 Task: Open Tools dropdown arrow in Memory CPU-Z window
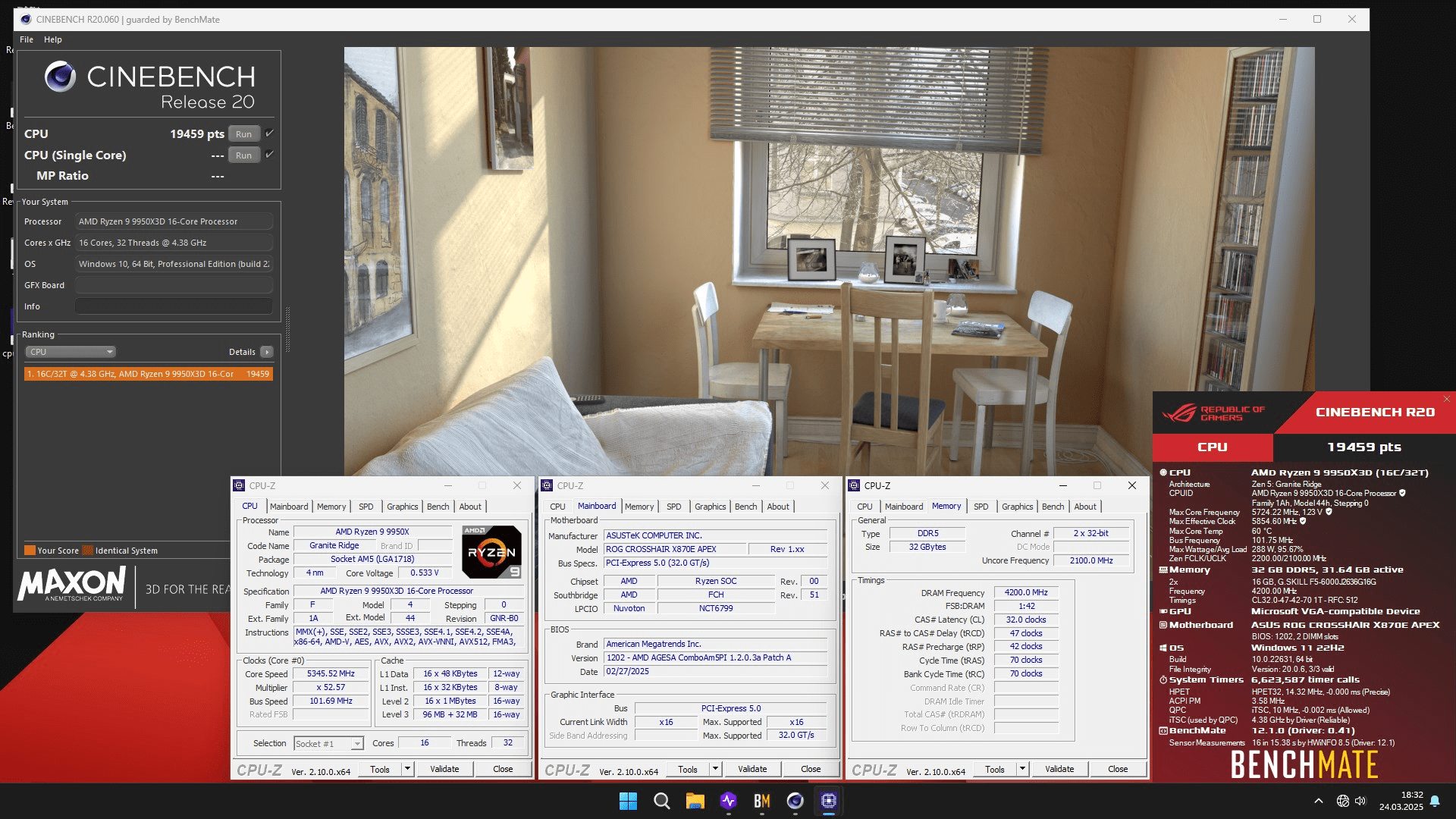pos(1022,769)
